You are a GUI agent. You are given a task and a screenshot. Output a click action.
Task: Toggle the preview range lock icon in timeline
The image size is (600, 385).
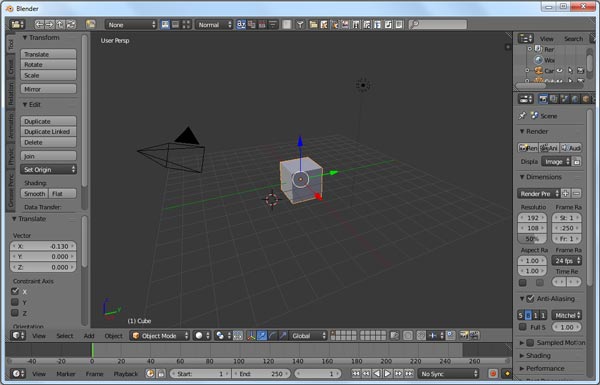click(161, 374)
